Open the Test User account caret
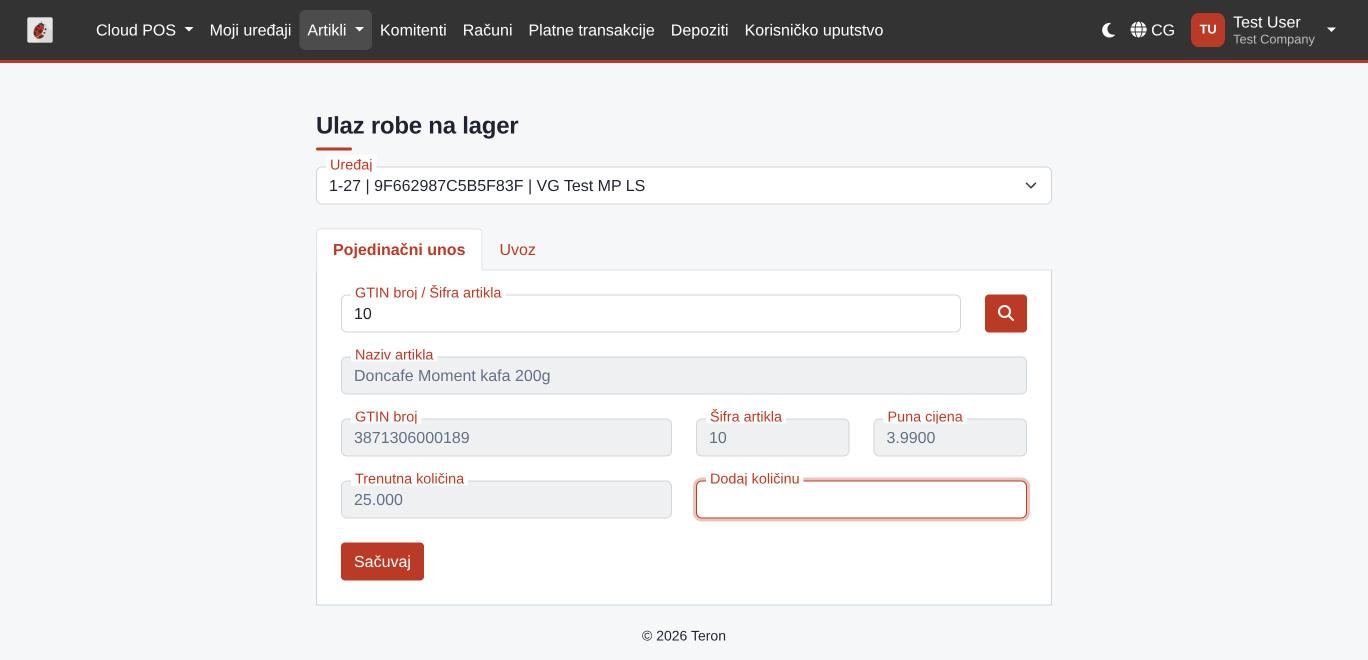 pos(1331,30)
